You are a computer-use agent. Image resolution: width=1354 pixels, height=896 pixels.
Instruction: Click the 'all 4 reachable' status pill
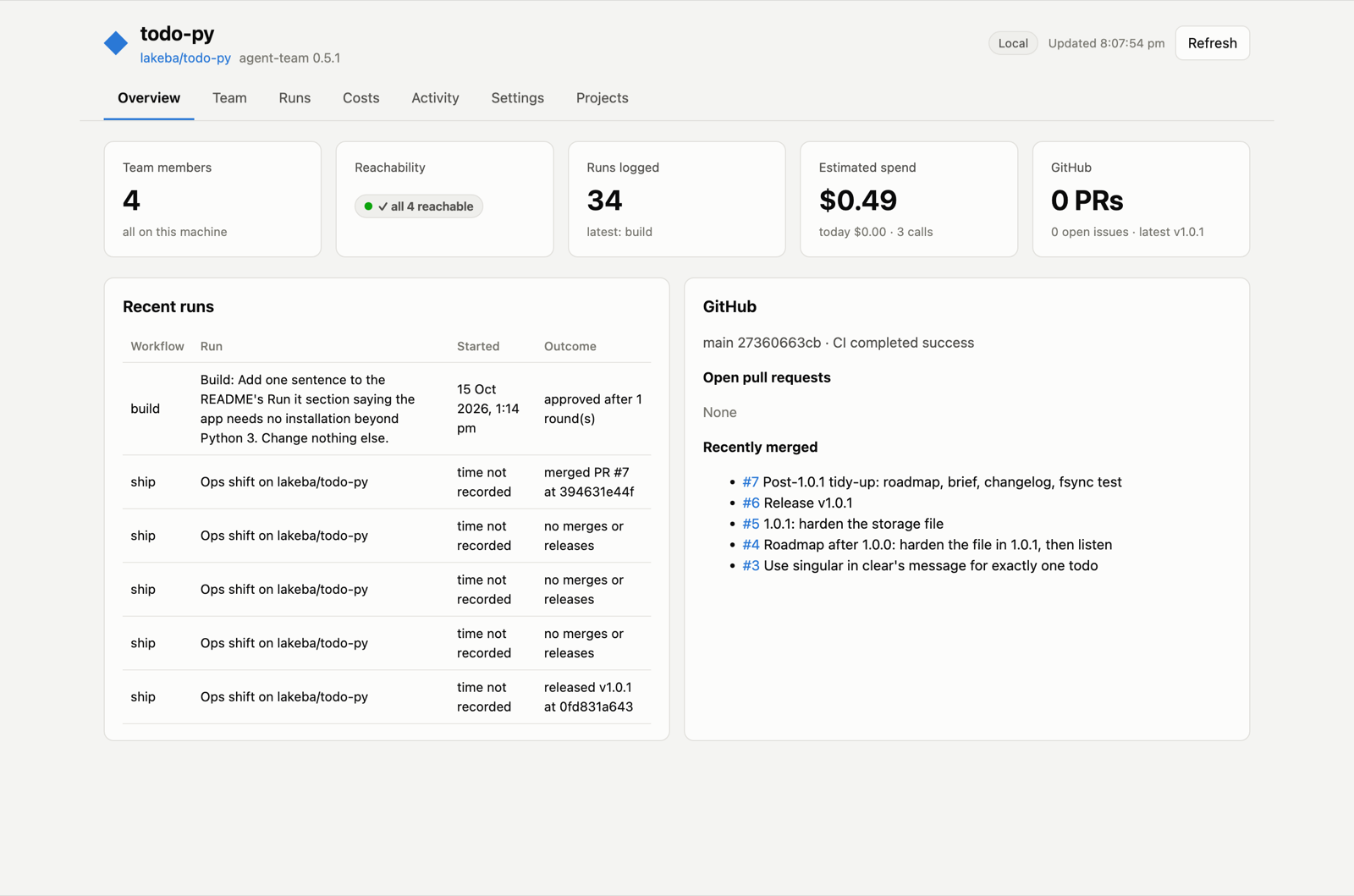click(419, 206)
